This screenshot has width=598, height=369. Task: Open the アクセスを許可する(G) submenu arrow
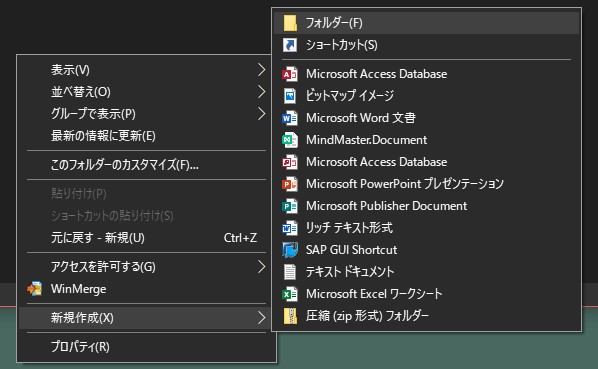261,267
